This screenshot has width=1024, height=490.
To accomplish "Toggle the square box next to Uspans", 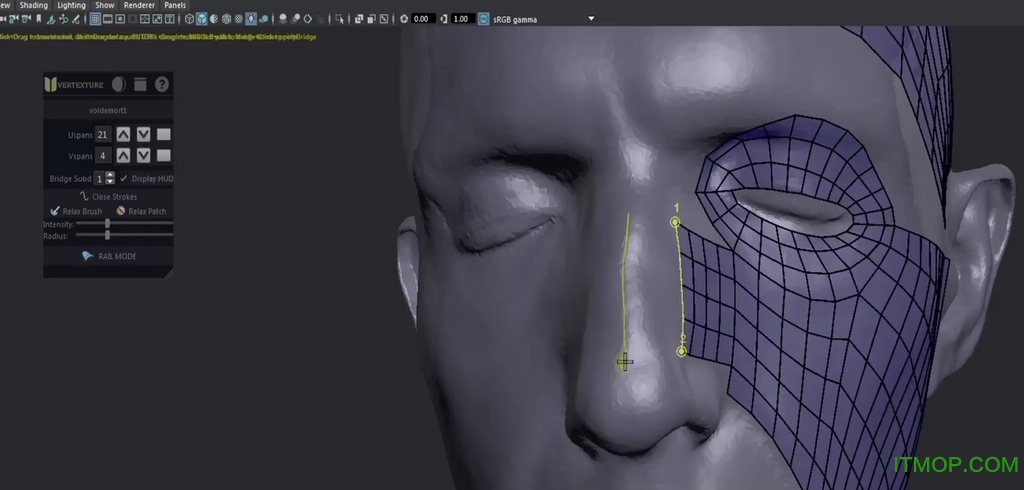I will (164, 134).
